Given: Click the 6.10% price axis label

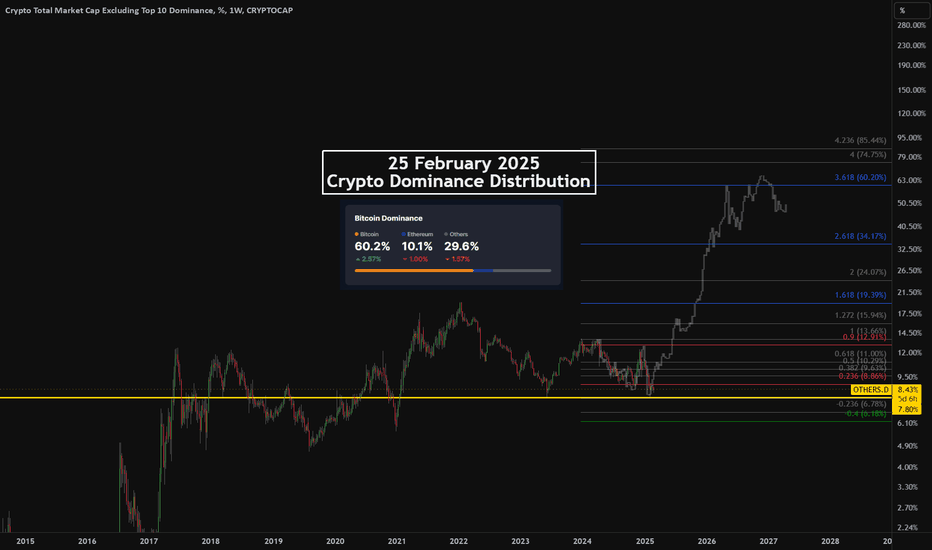Looking at the screenshot, I should point(908,423).
